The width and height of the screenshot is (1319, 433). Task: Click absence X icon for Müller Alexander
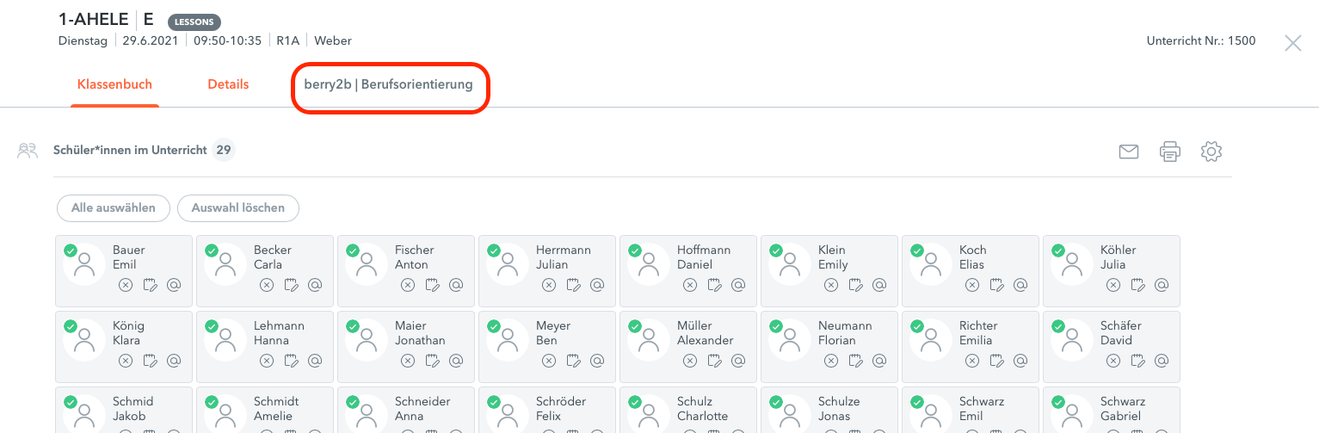pos(690,361)
